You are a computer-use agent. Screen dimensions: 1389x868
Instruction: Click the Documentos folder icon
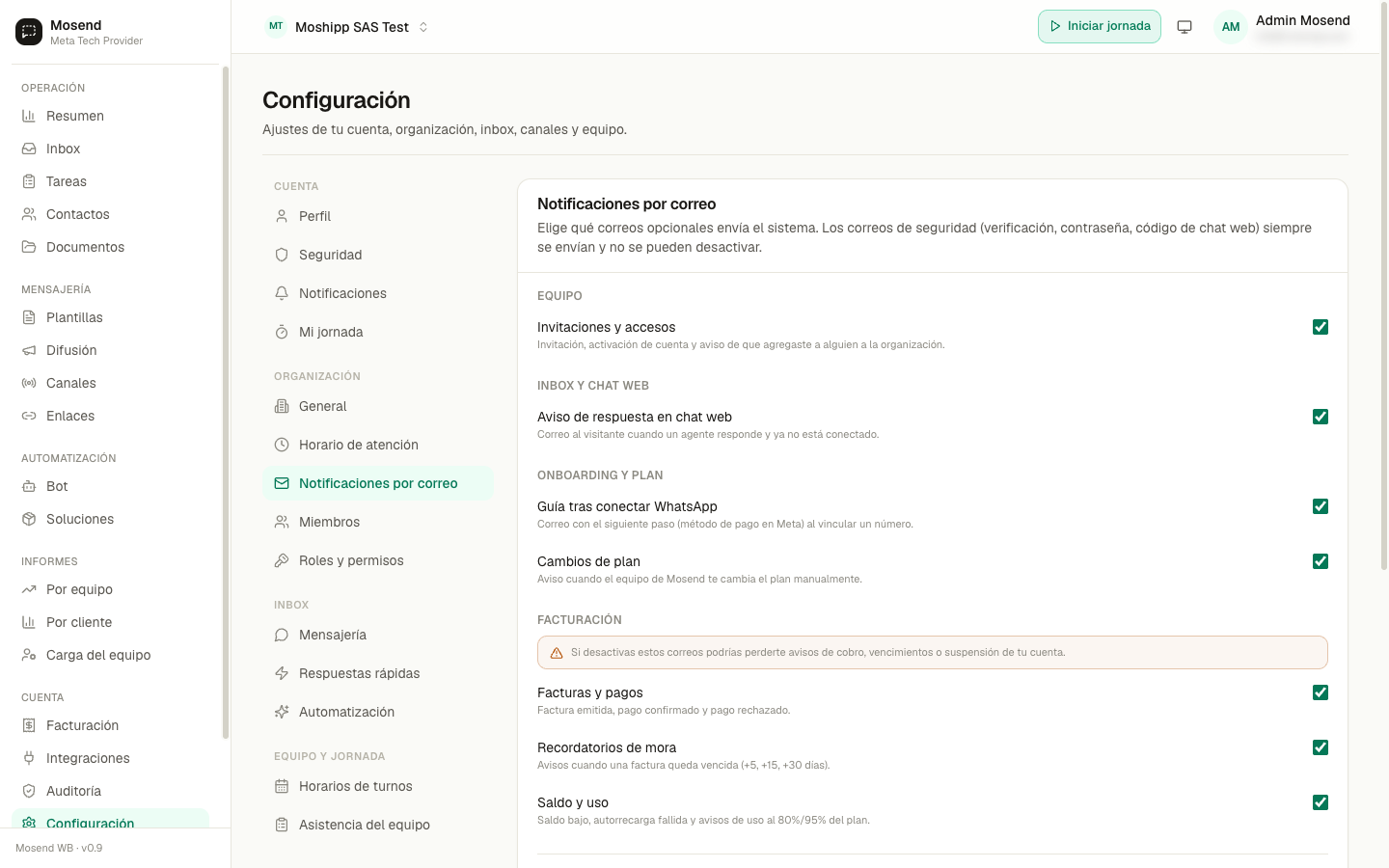29,247
